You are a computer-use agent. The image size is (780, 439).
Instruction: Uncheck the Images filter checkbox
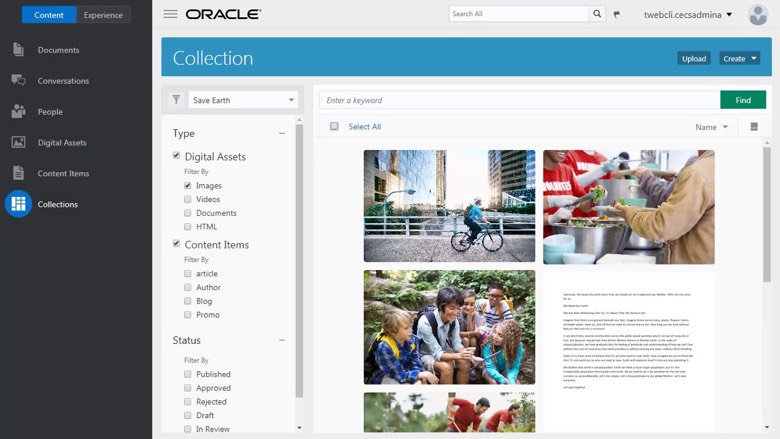pos(188,185)
